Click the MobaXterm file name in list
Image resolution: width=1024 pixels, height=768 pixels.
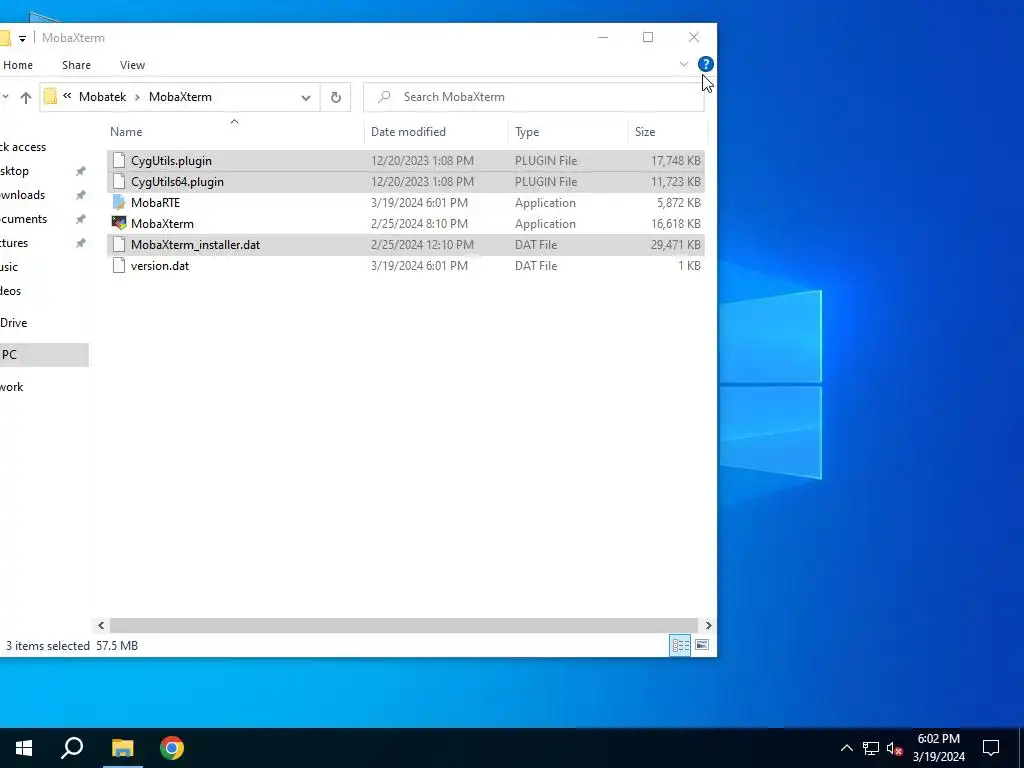coord(162,223)
